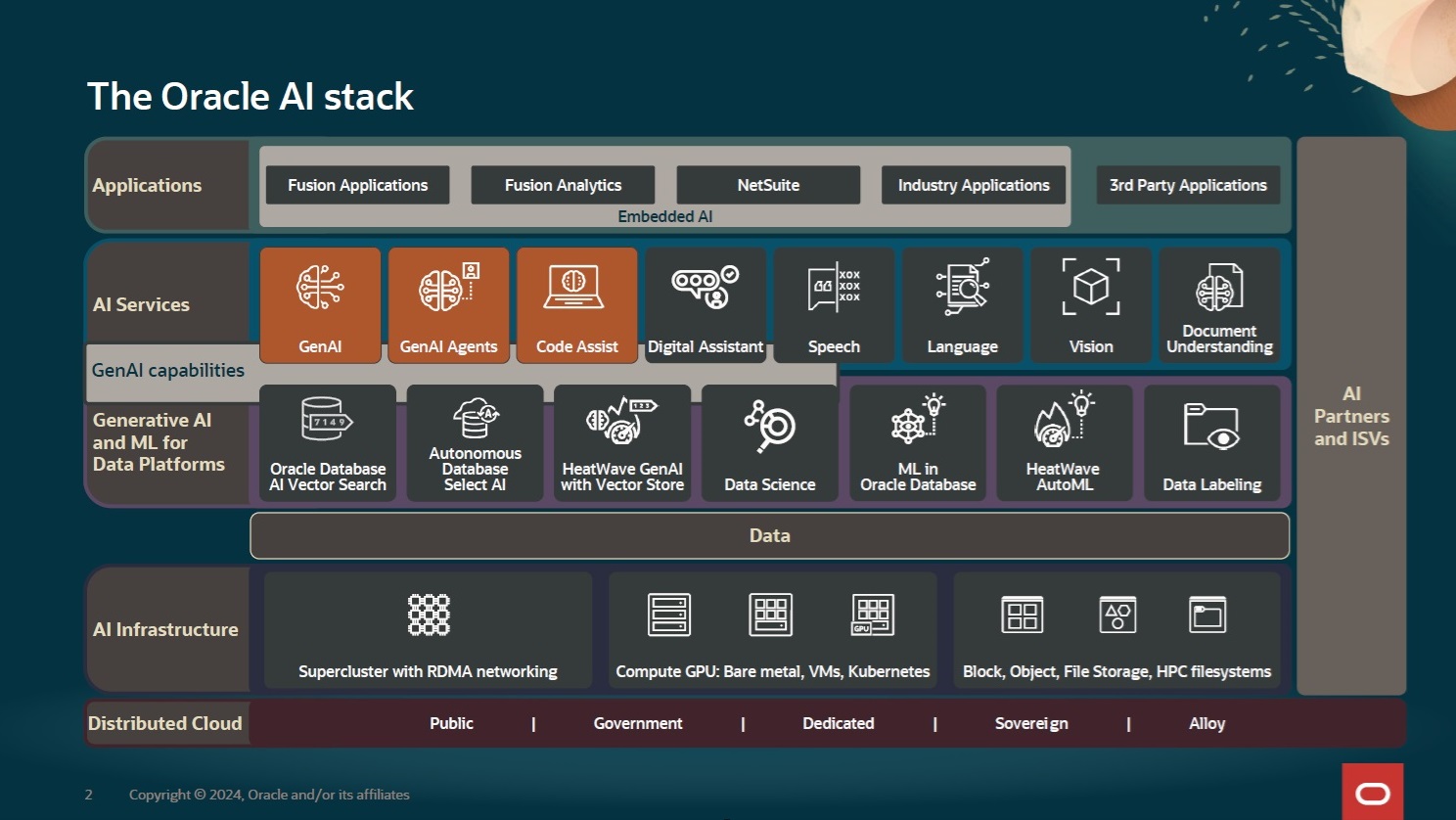Click the block storage icon
The width and height of the screenshot is (1456, 820).
click(1023, 615)
